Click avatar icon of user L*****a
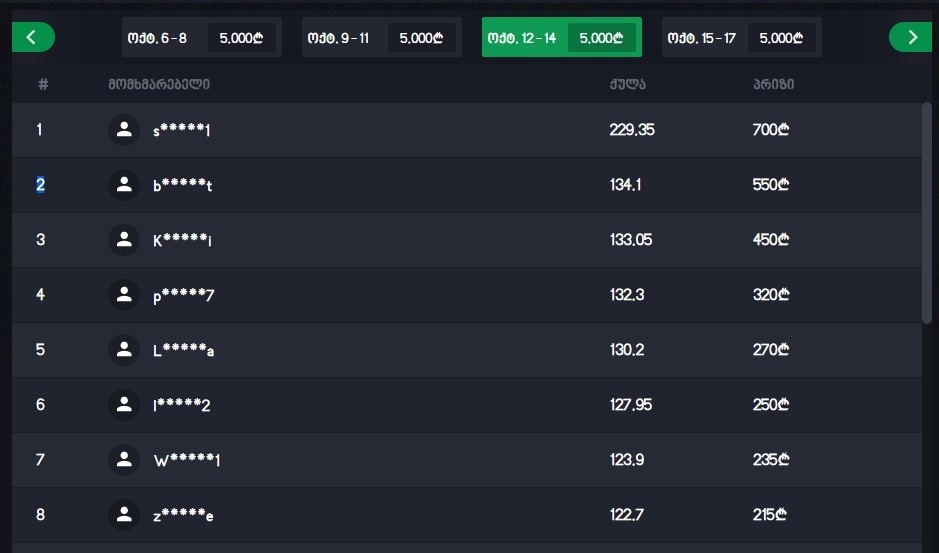Image resolution: width=939 pixels, height=553 pixels. tap(124, 350)
